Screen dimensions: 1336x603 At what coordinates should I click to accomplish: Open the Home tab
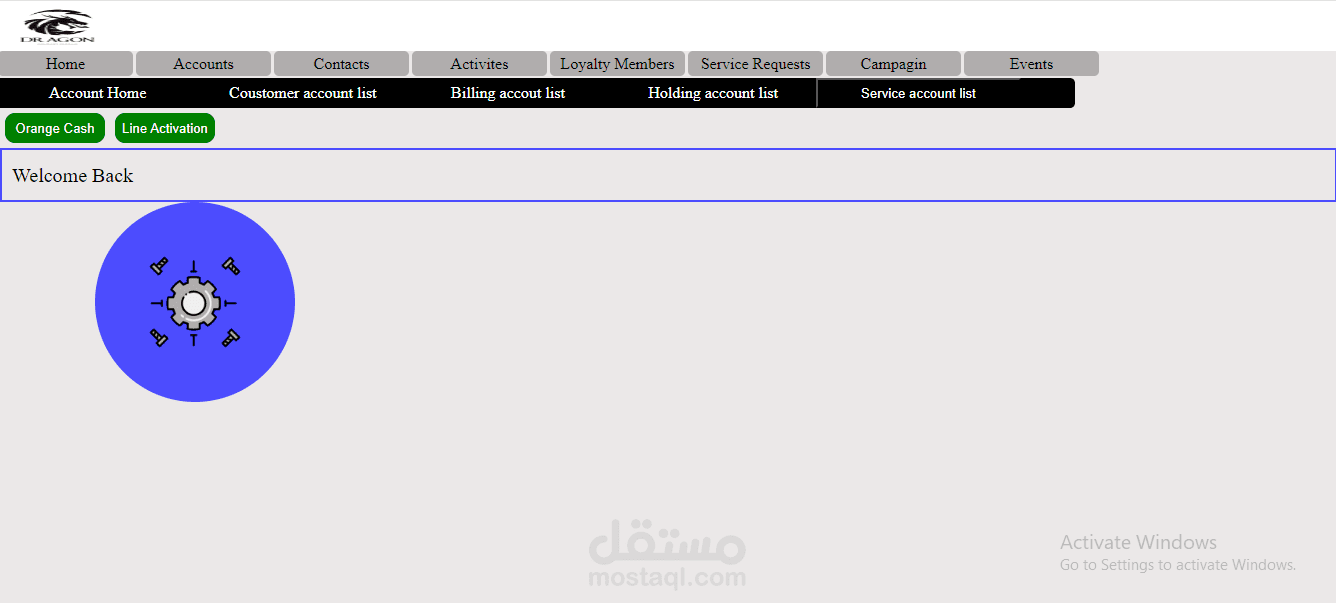pyautogui.click(x=66, y=64)
